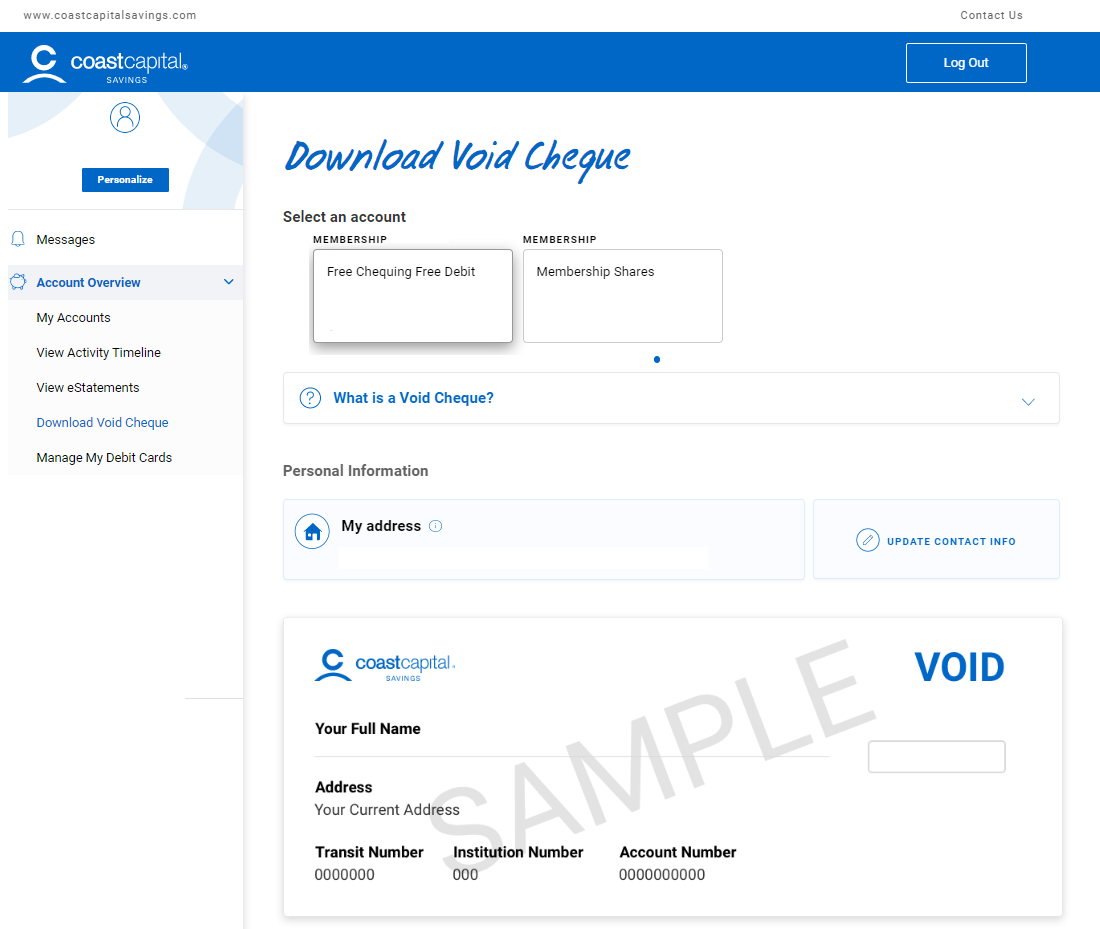Screen dimensions: 1100x929
Task: Click the Personal Information heading
Action: click(355, 471)
